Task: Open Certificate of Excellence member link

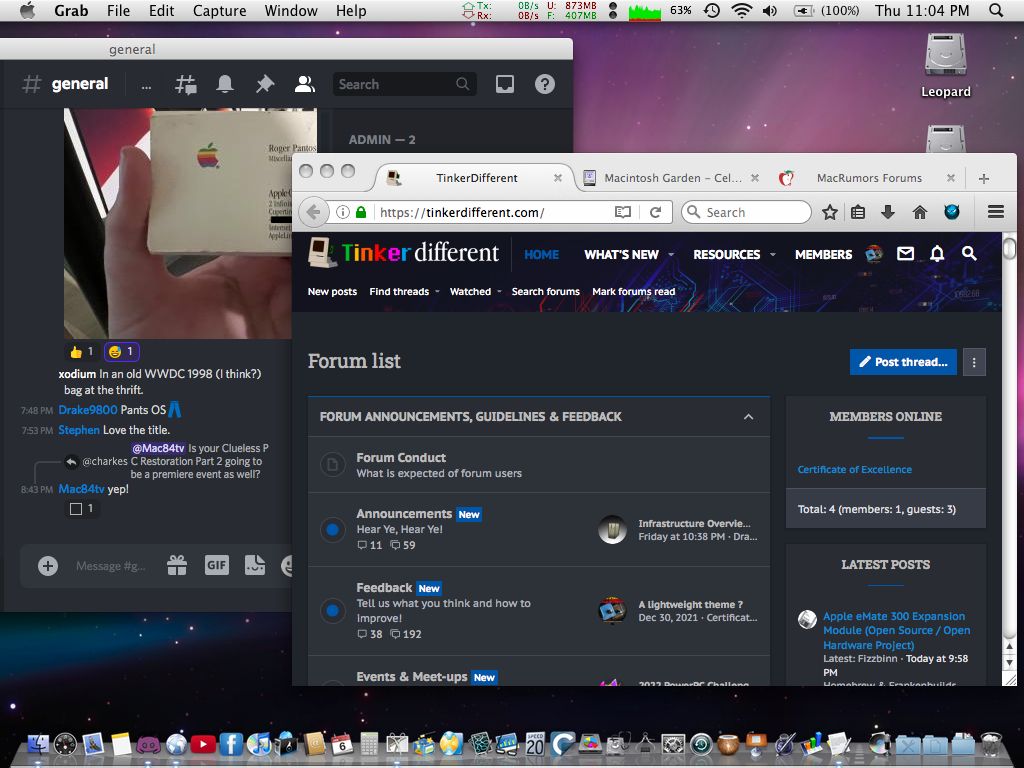Action: 854,470
